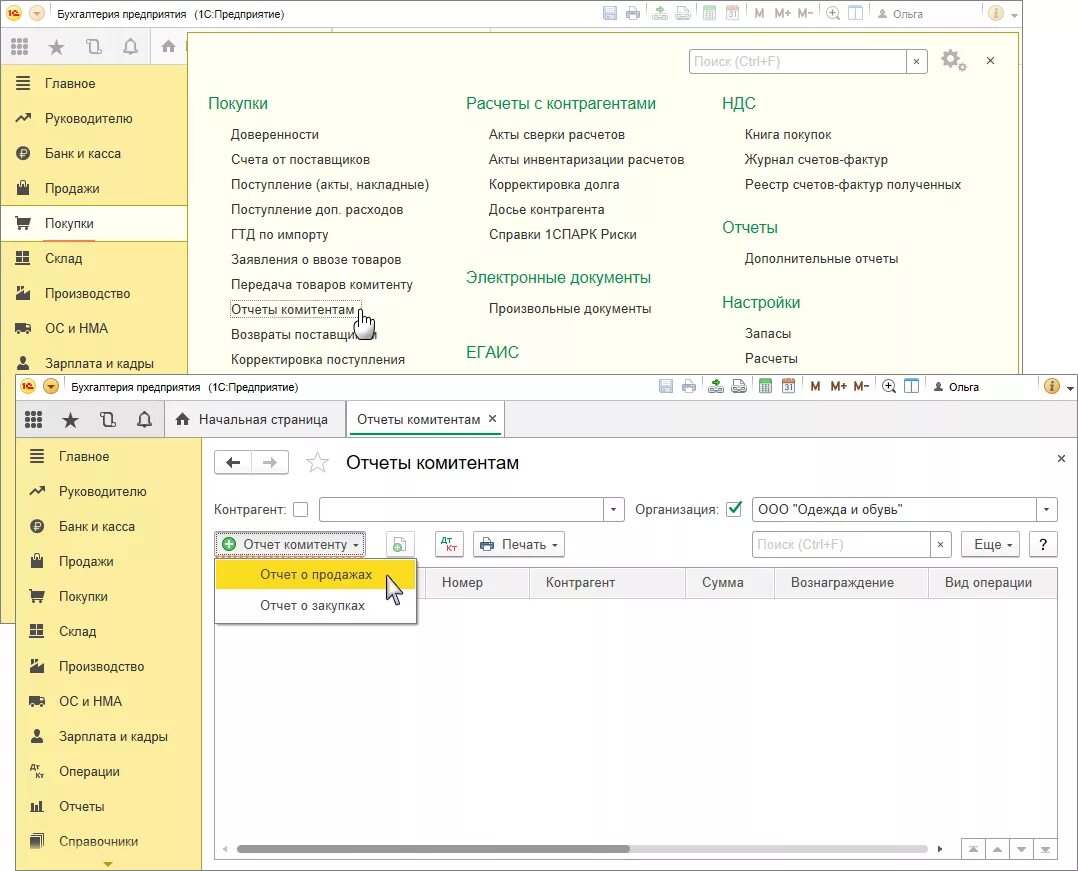
Task: Open info icon in front window title bar
Action: point(1051,386)
